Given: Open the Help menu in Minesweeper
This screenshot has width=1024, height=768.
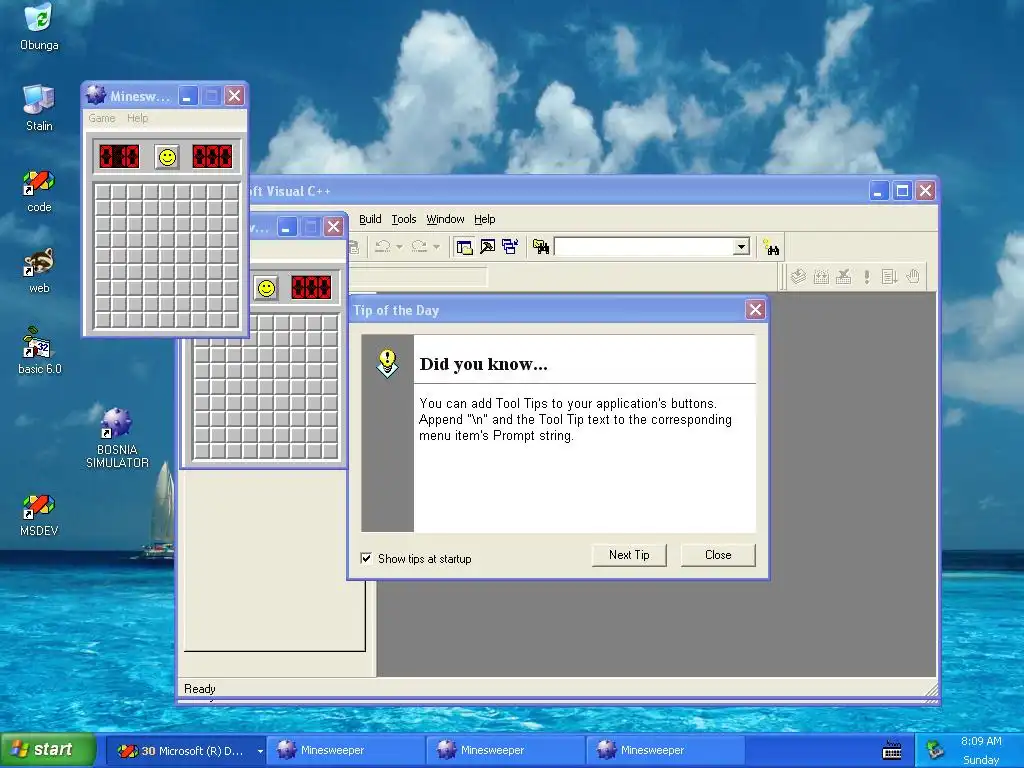Looking at the screenshot, I should pyautogui.click(x=137, y=118).
